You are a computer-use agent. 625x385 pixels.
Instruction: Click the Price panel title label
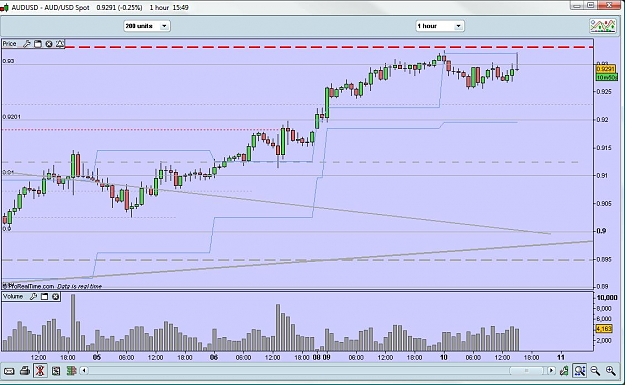tap(10, 44)
